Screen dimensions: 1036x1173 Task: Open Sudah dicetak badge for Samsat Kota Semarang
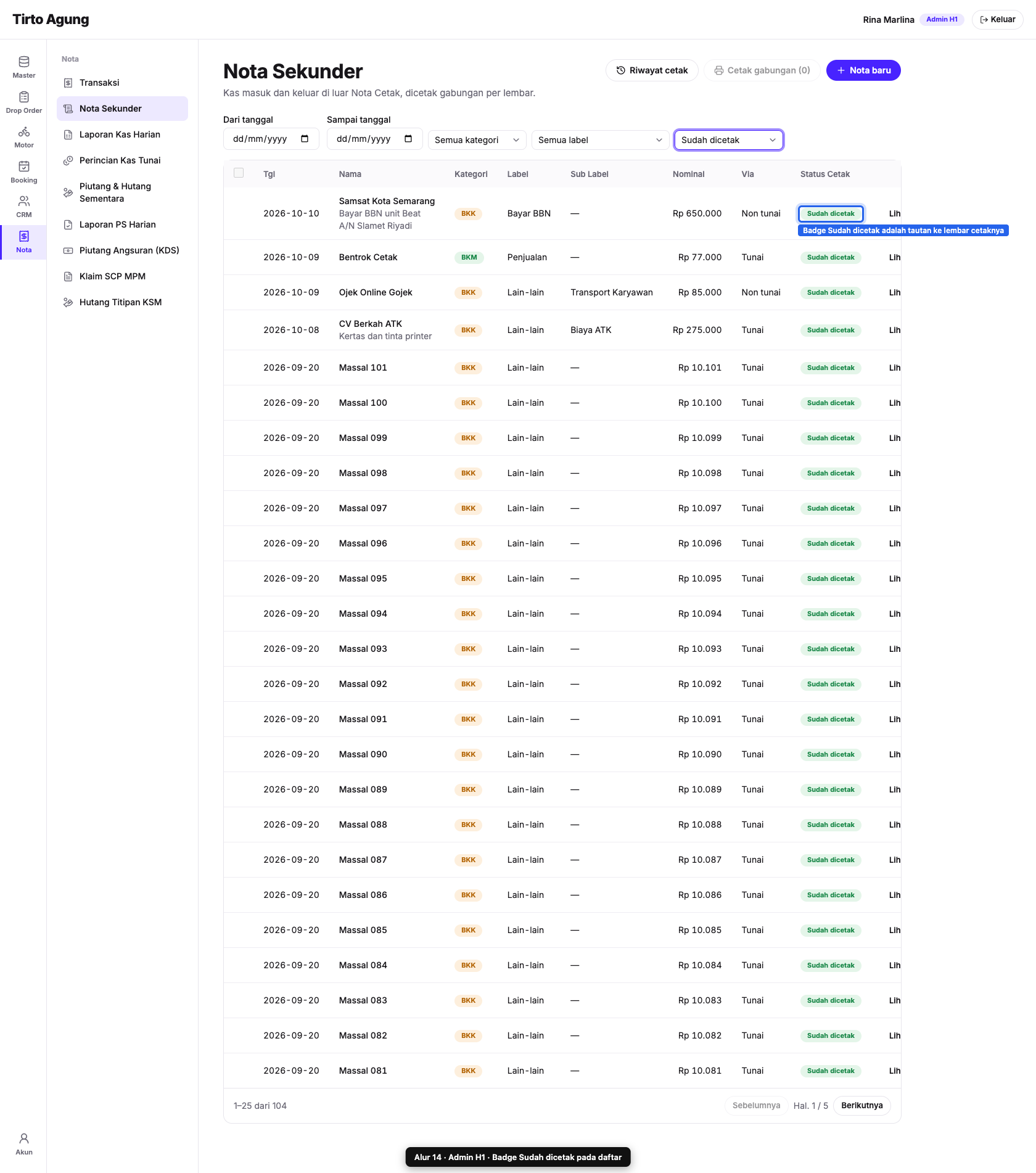pos(831,213)
